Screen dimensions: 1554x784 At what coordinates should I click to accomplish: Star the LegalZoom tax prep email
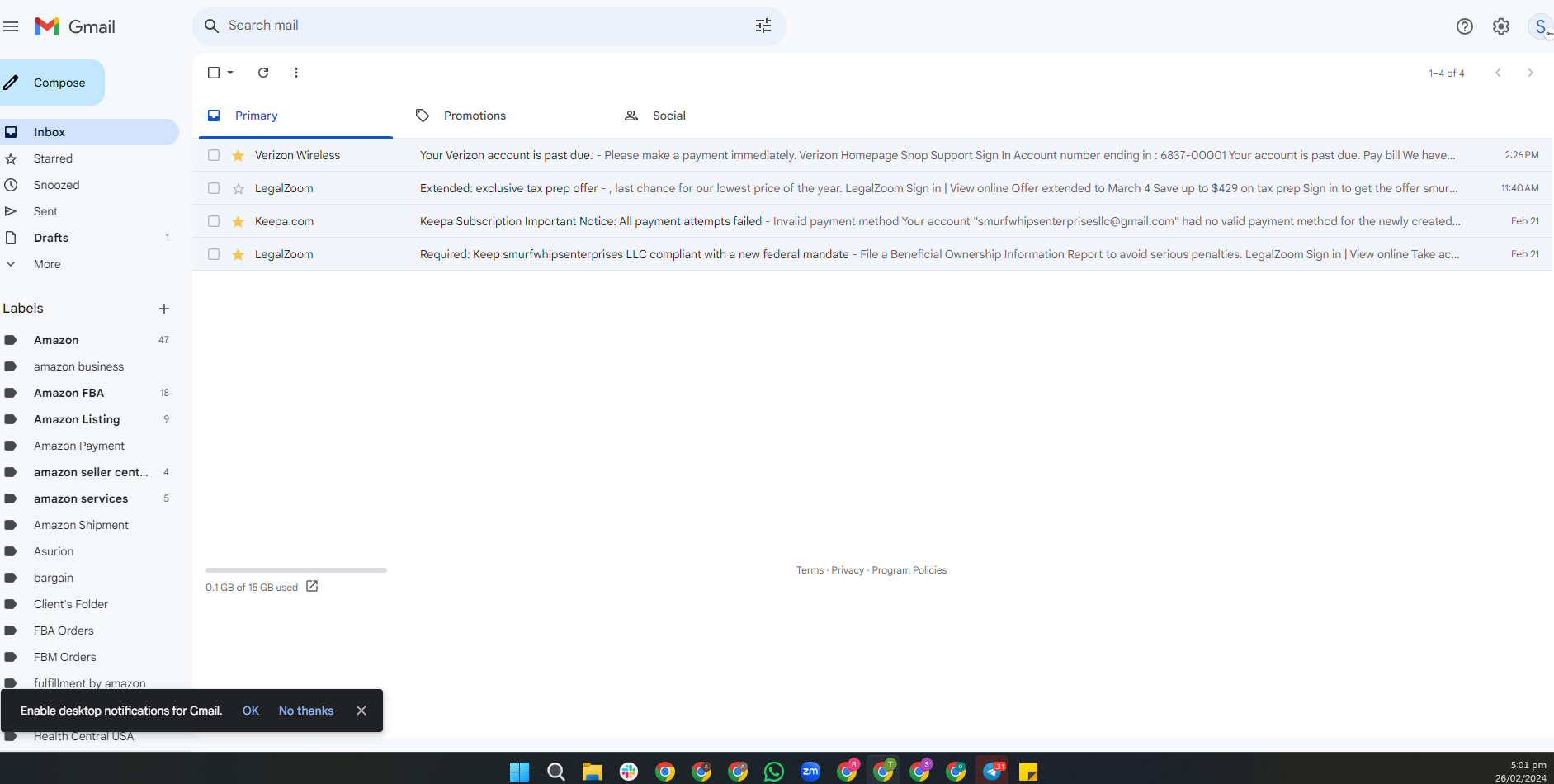pos(239,188)
